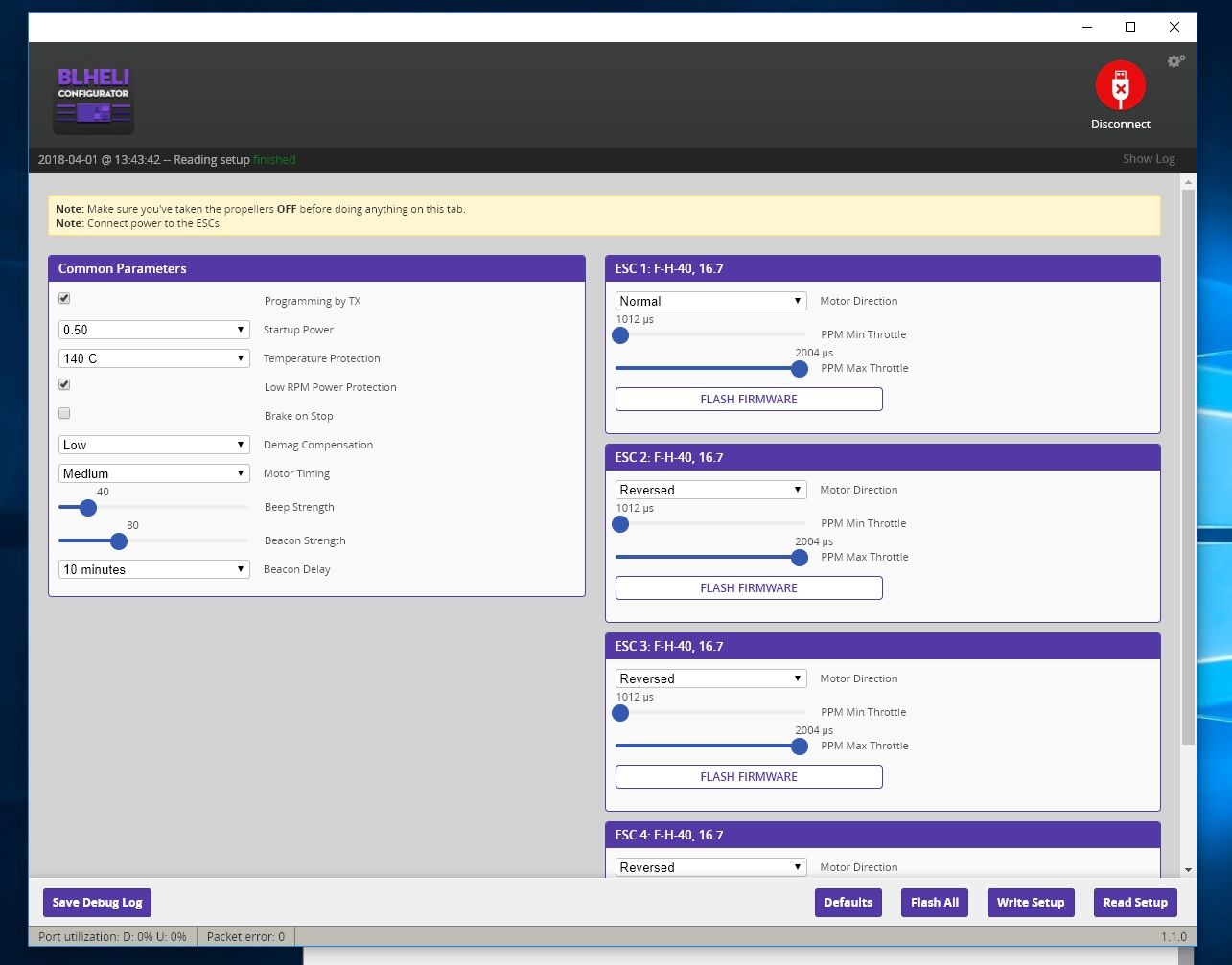Click the ESC 1: F-H-40, 16.7 header
Screen dimensions: 1232x965
(883, 268)
